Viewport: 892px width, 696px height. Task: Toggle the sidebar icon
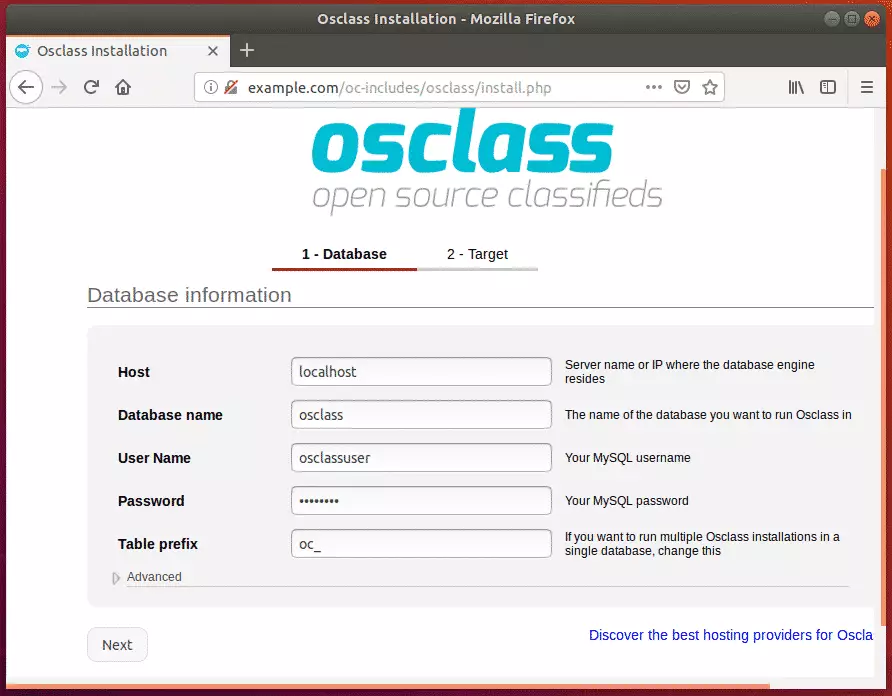point(828,87)
